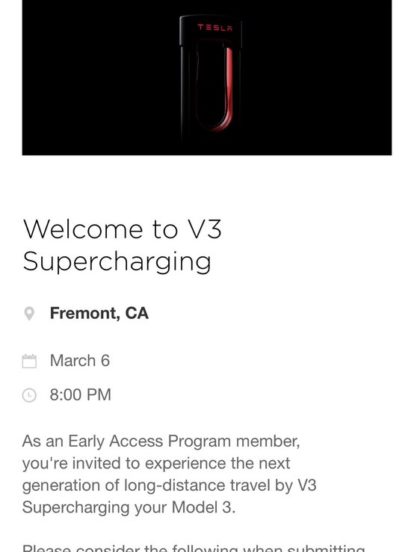Click the calendar icon beside March 6

(x=29, y=361)
